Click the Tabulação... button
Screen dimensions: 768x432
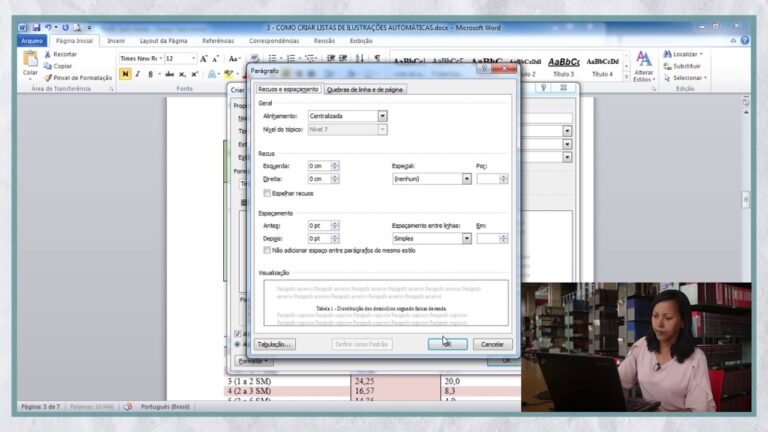(274, 344)
